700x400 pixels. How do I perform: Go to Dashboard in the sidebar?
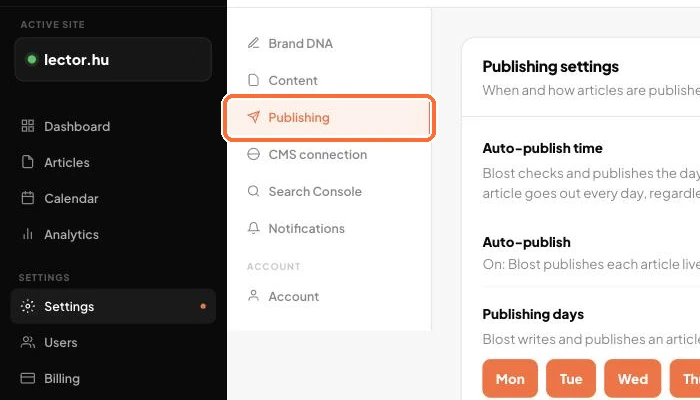[x=113, y=126]
